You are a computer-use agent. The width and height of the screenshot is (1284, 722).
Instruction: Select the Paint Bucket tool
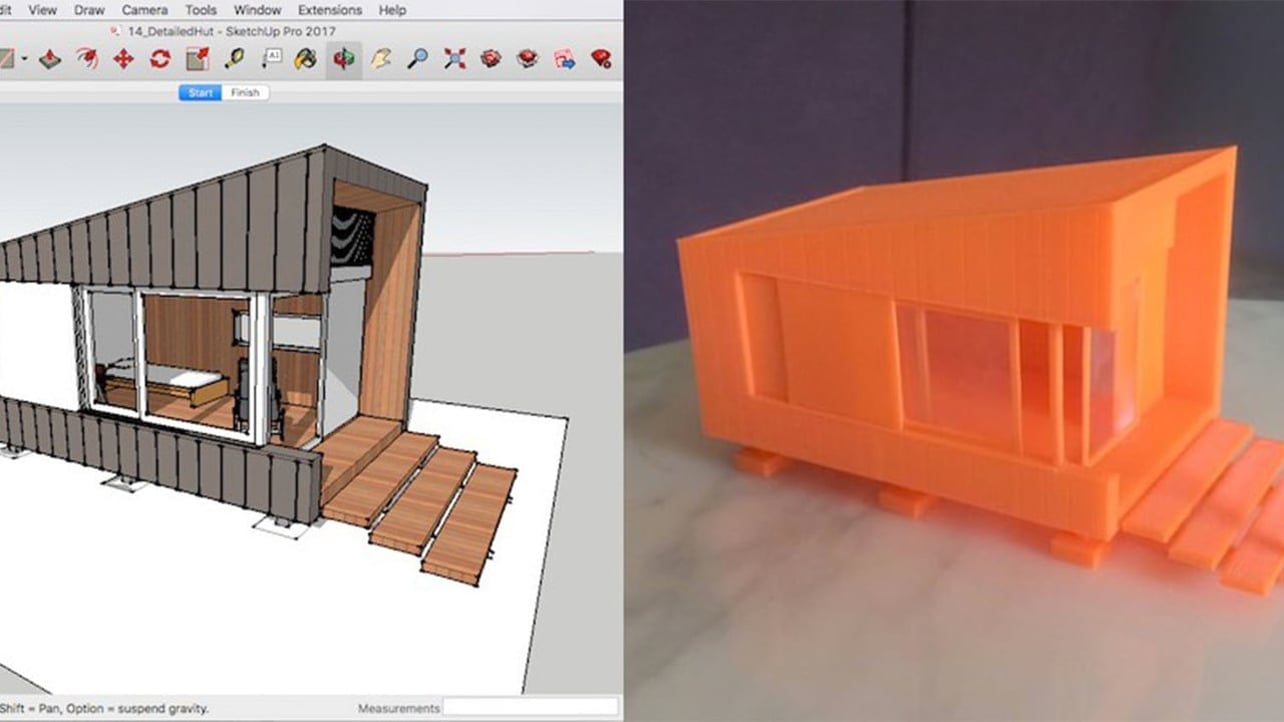pos(306,59)
